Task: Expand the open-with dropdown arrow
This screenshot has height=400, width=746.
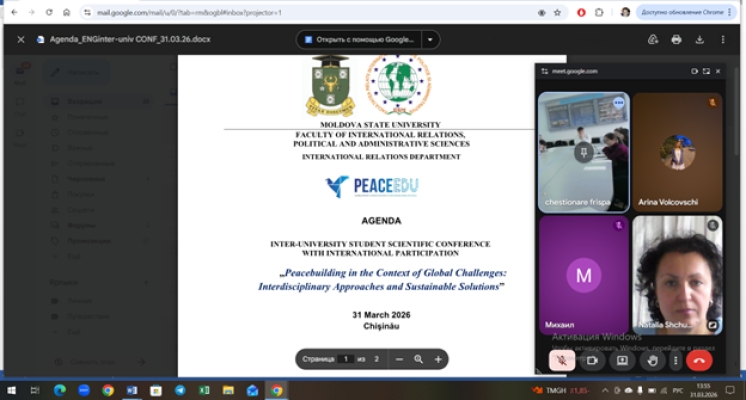Action: 430,40
